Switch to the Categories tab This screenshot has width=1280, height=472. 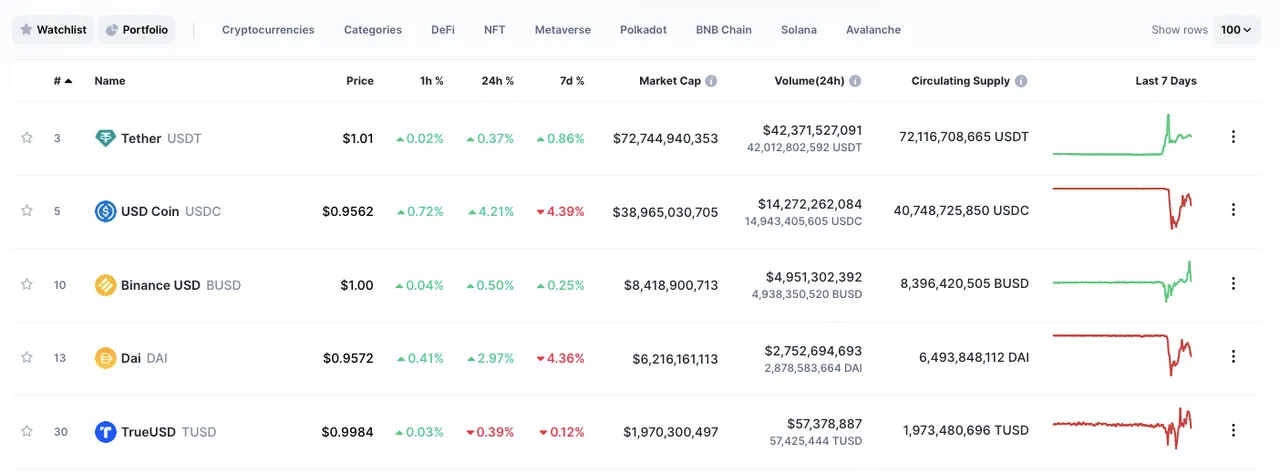click(373, 30)
